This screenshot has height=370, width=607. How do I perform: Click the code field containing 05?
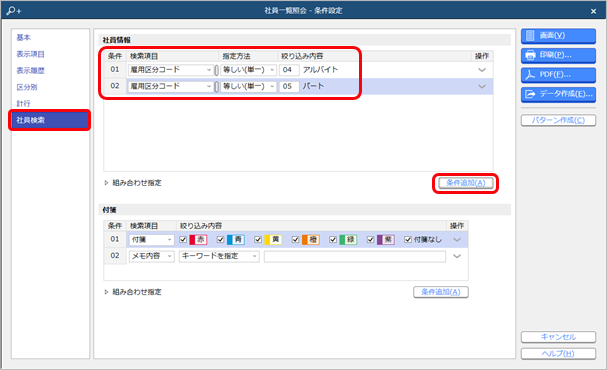289,86
